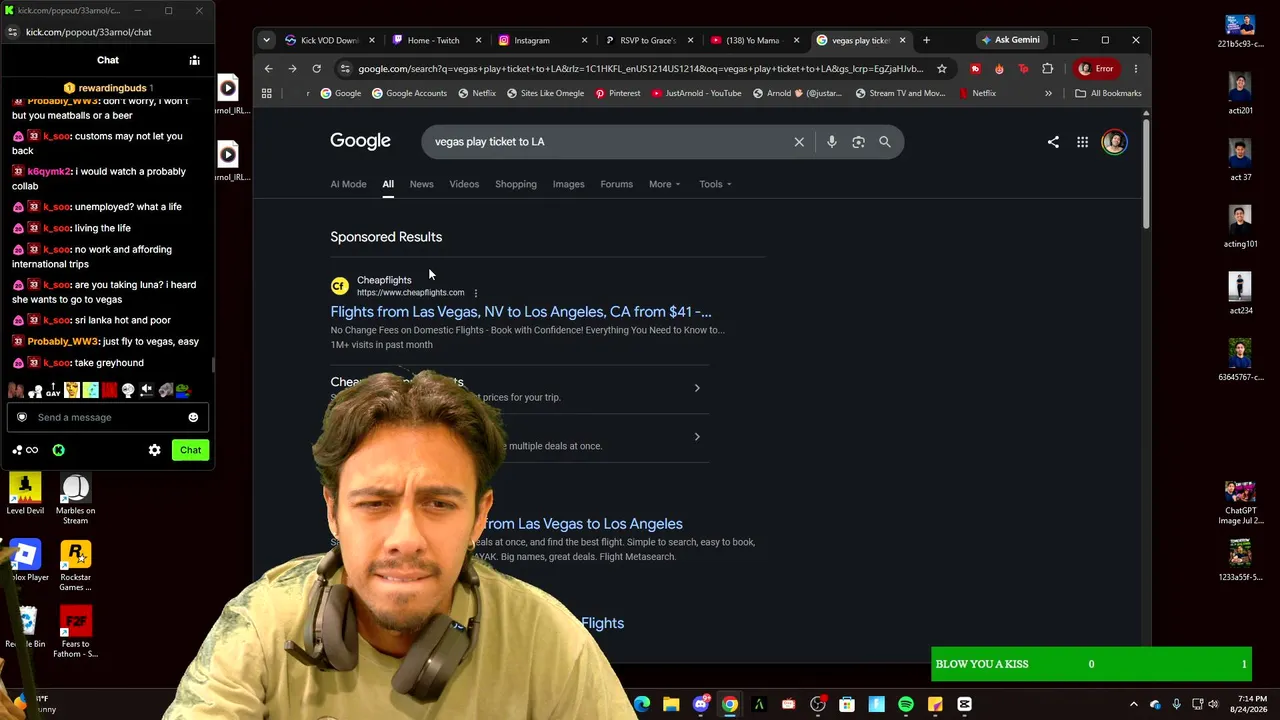Clear the Google search box text
Screen dimensions: 1280x720
click(x=799, y=142)
